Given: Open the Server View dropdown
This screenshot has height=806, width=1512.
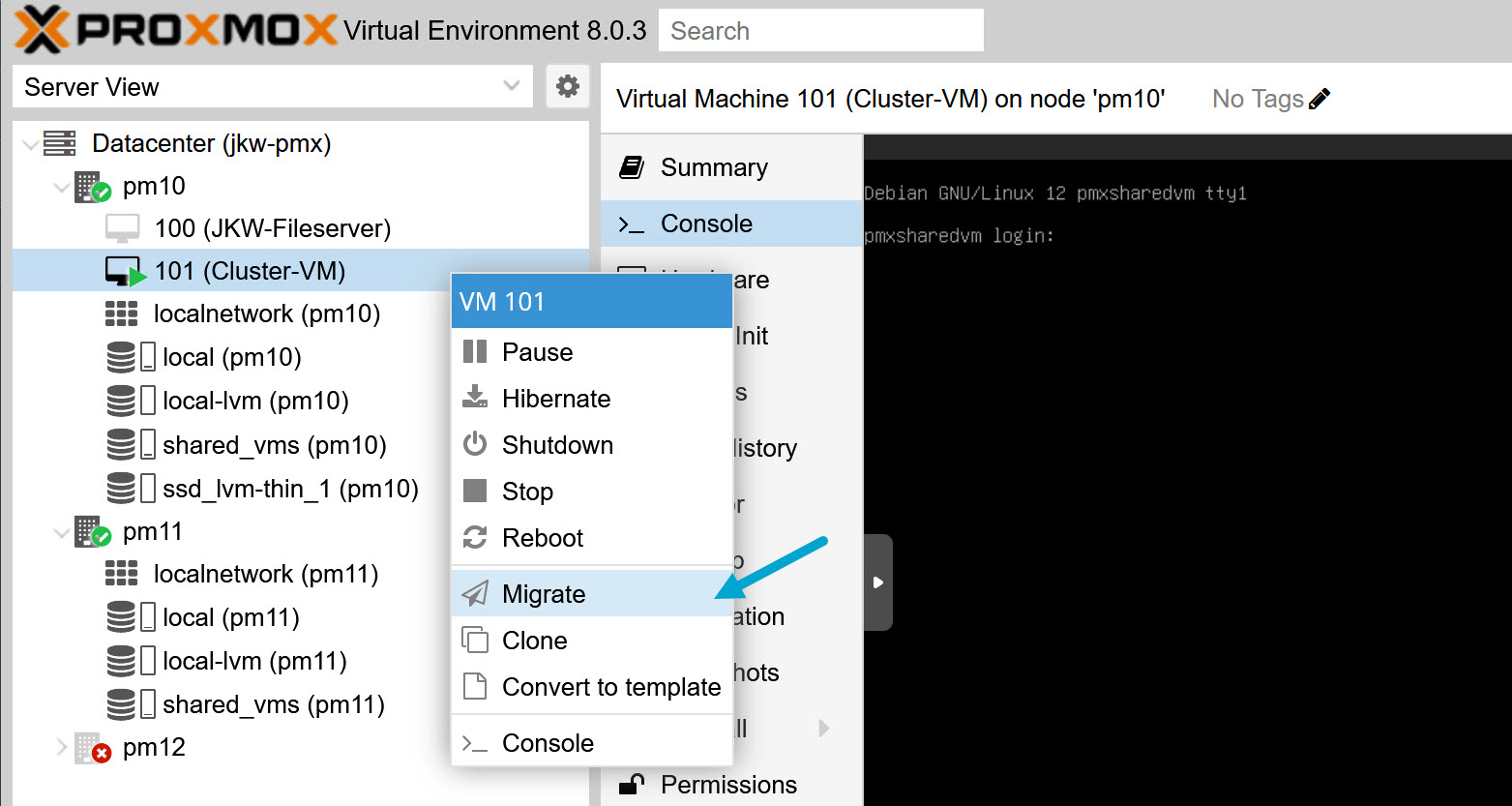Looking at the screenshot, I should coord(512,86).
